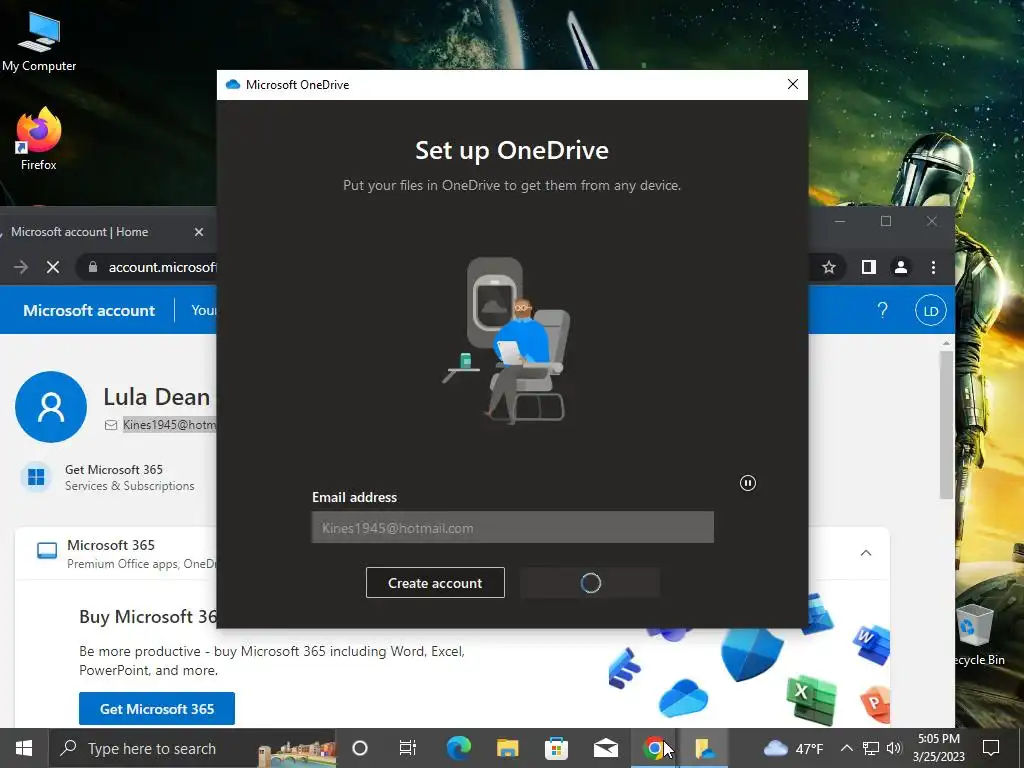
Task: Switch to Chrome on the taskbar
Action: 654,748
